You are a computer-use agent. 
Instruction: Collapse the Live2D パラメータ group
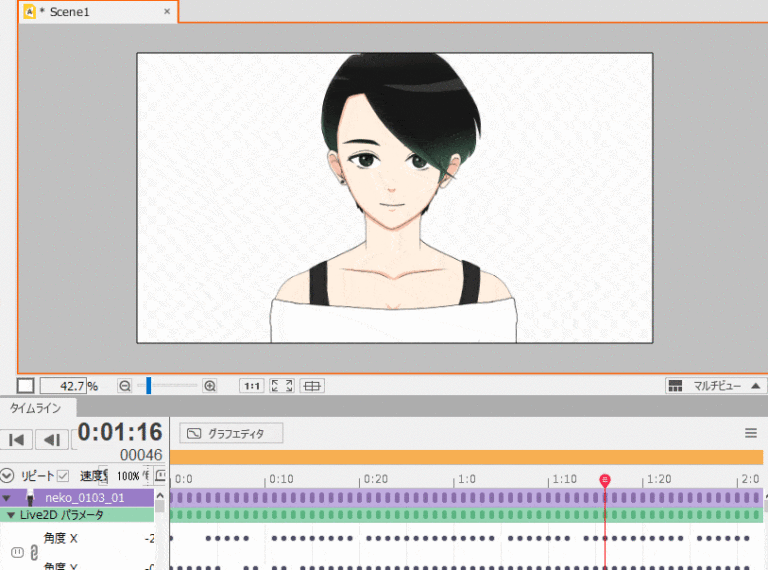[x=11, y=515]
